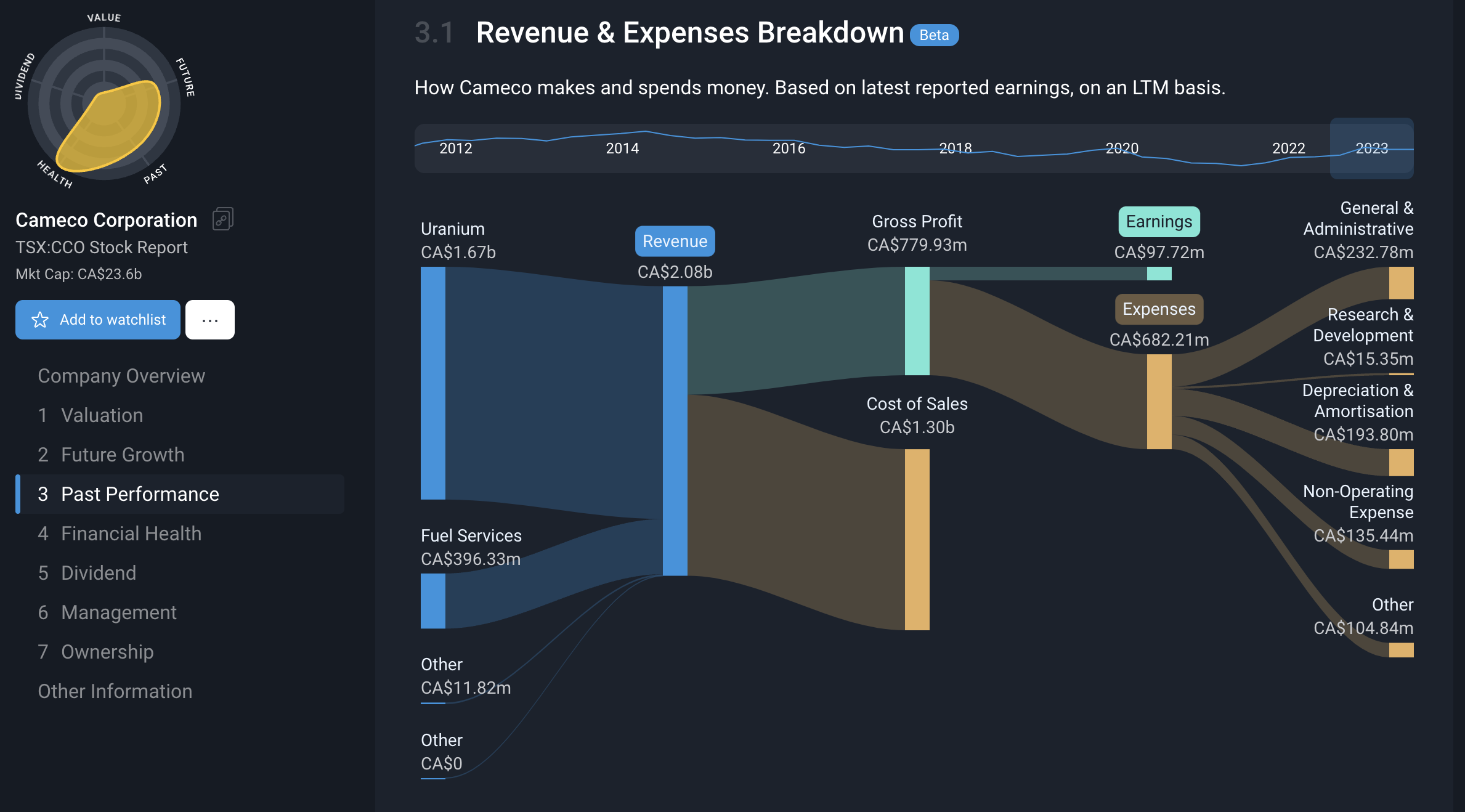Screen dimensions: 1465x812
Task: Jump to the Dividend section
Action: [99, 573]
